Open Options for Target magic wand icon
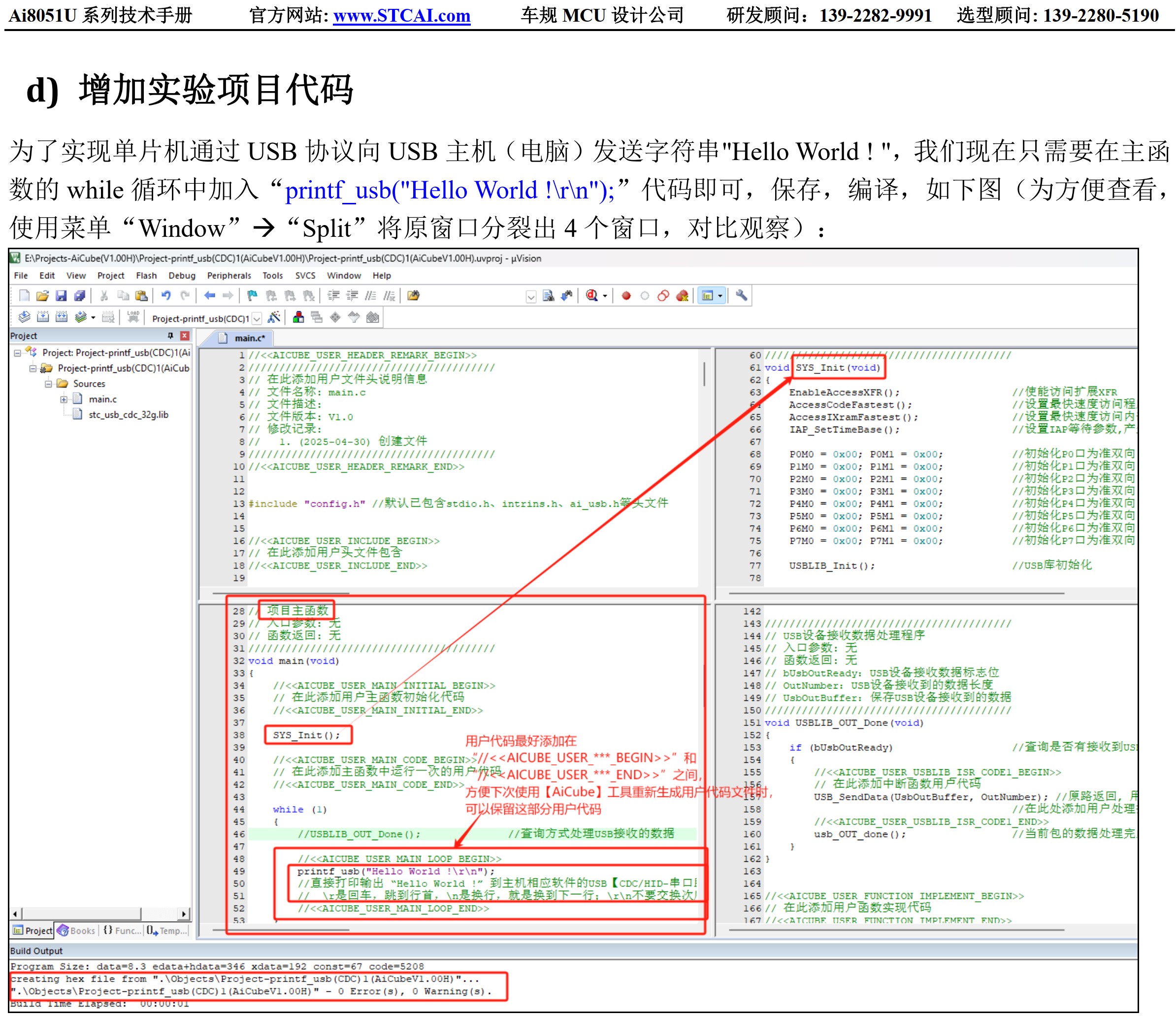 [274, 317]
